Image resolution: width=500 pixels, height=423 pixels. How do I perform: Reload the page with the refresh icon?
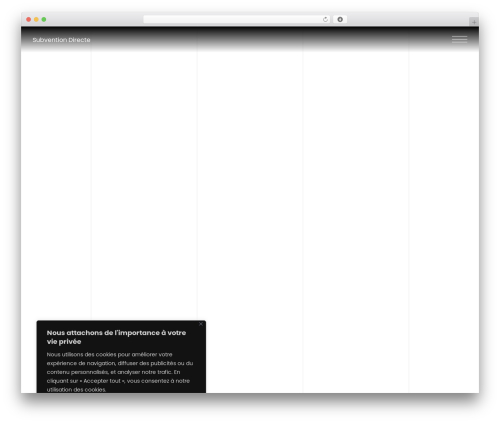coord(325,19)
